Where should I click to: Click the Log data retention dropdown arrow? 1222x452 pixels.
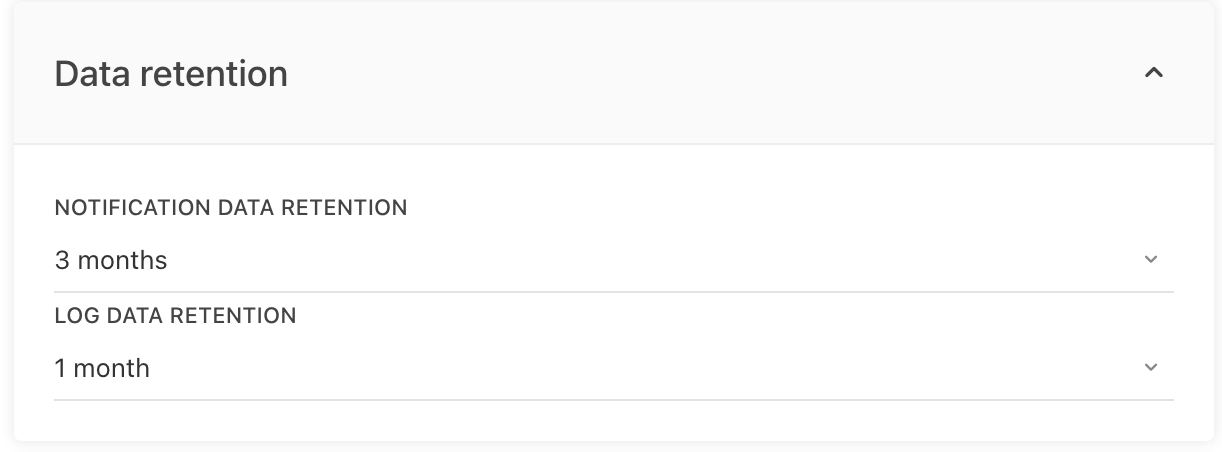[x=1150, y=368]
